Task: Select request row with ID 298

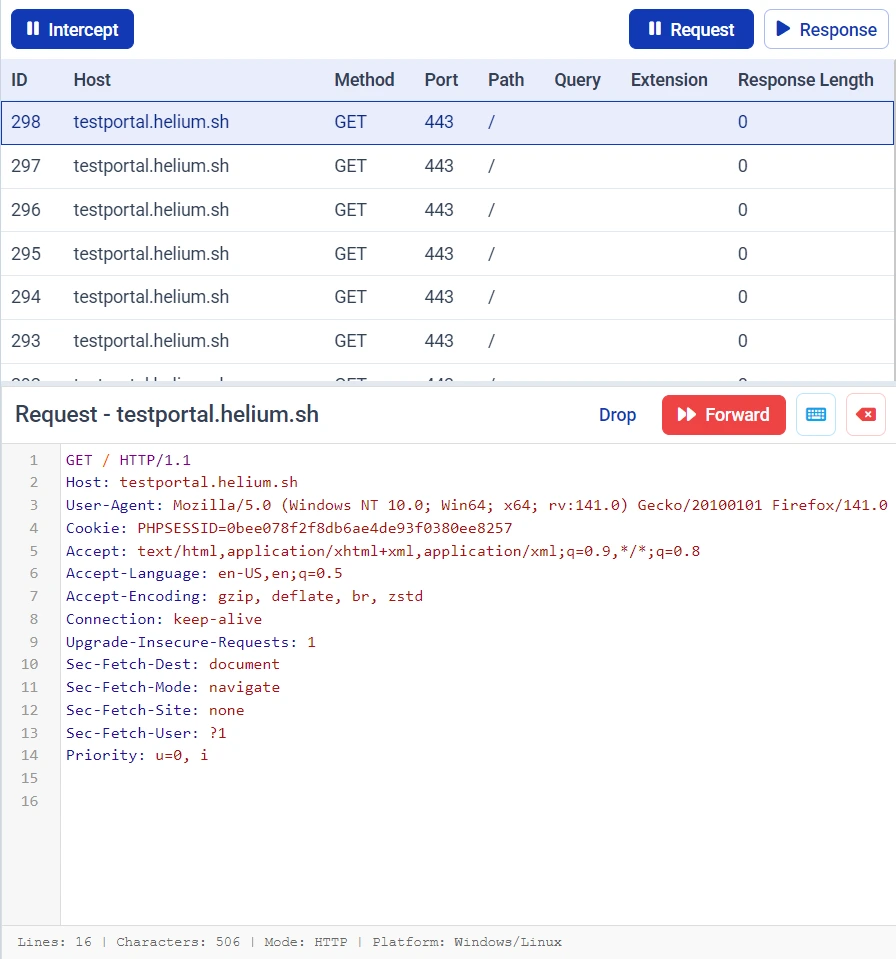Action: (x=448, y=122)
